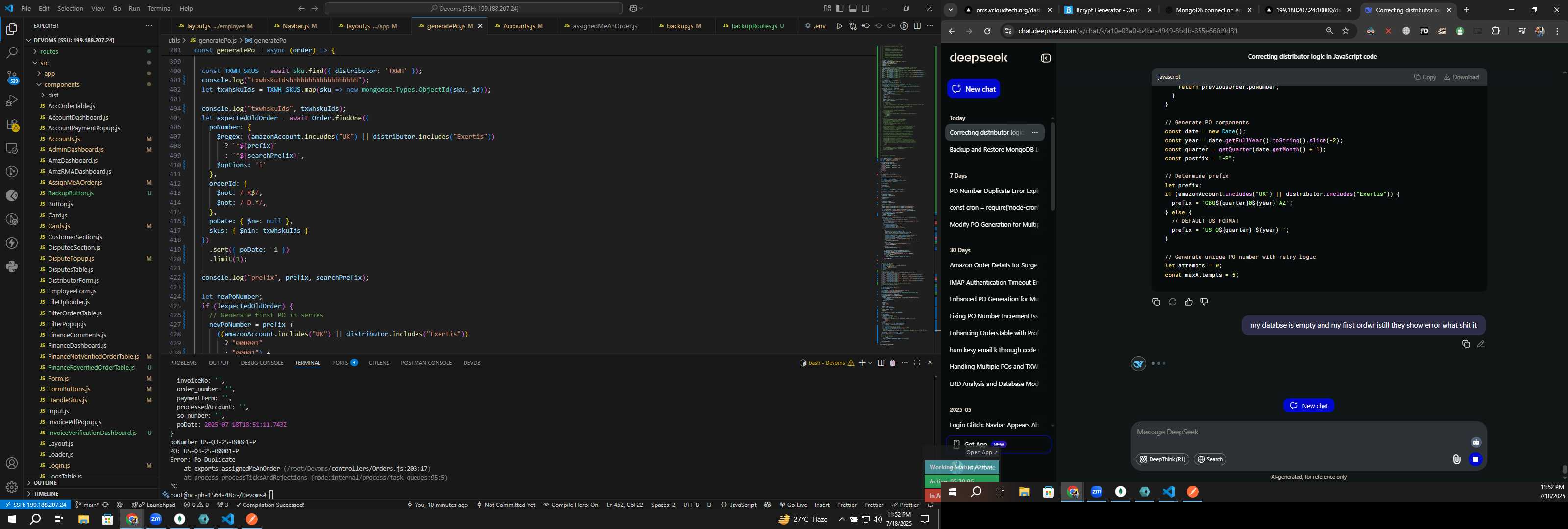The image size is (1568, 529).
Task: Toggle DeepThink (R1) mode
Action: (1162, 459)
